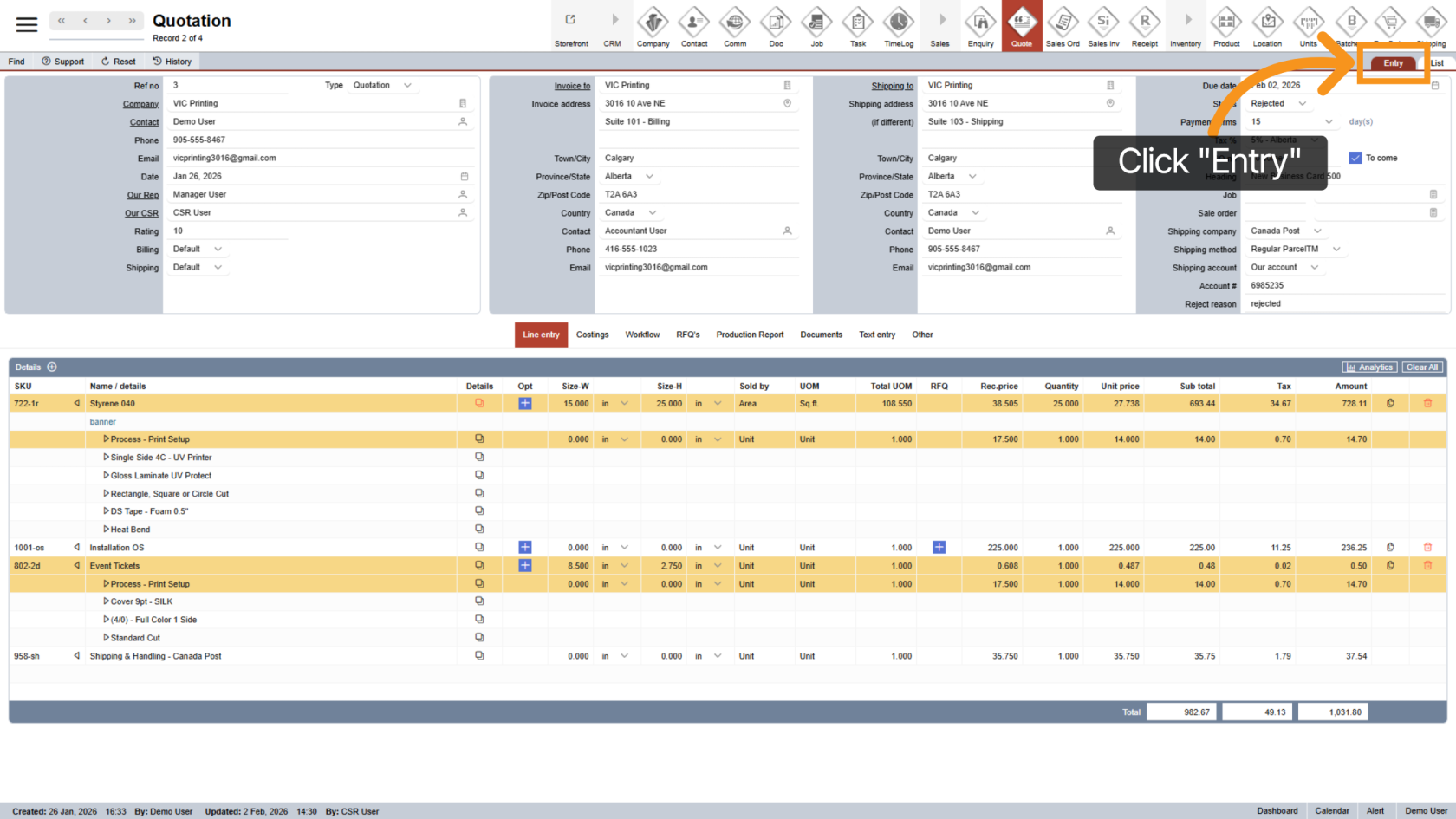Viewport: 1456px width, 819px height.
Task: Click the Reject reason input field
Action: (1343, 304)
